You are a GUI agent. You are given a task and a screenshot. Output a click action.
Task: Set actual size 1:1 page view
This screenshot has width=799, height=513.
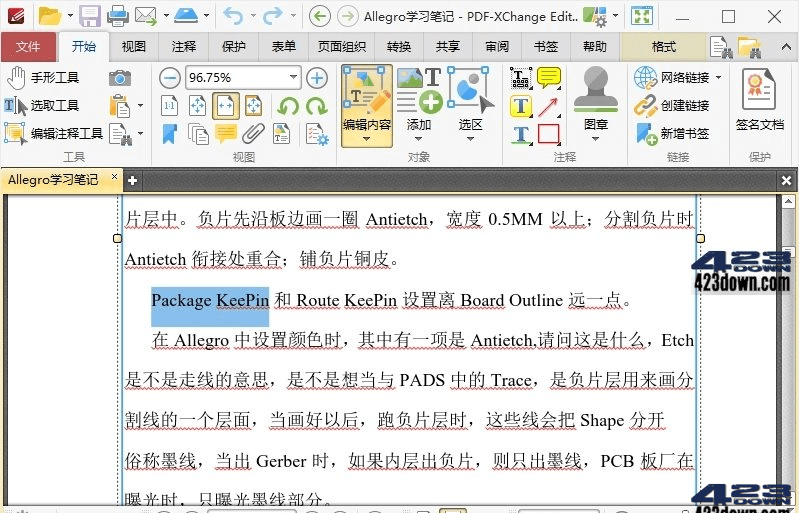tap(169, 106)
